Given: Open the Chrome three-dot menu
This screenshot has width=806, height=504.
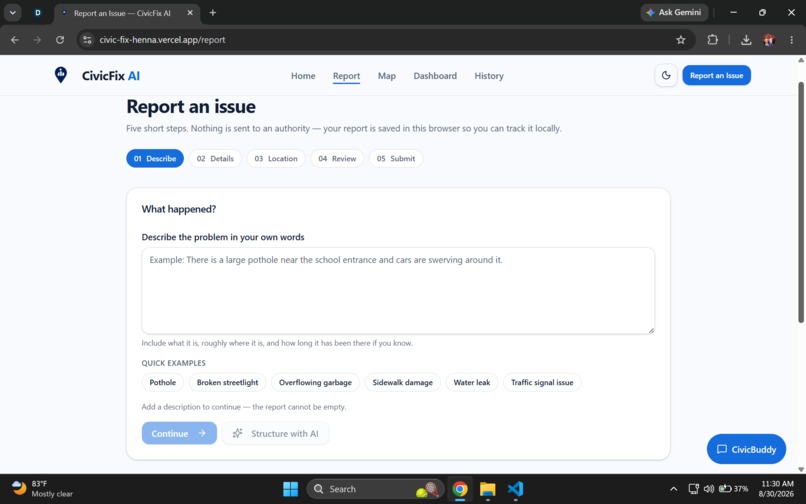Looking at the screenshot, I should (x=792, y=40).
